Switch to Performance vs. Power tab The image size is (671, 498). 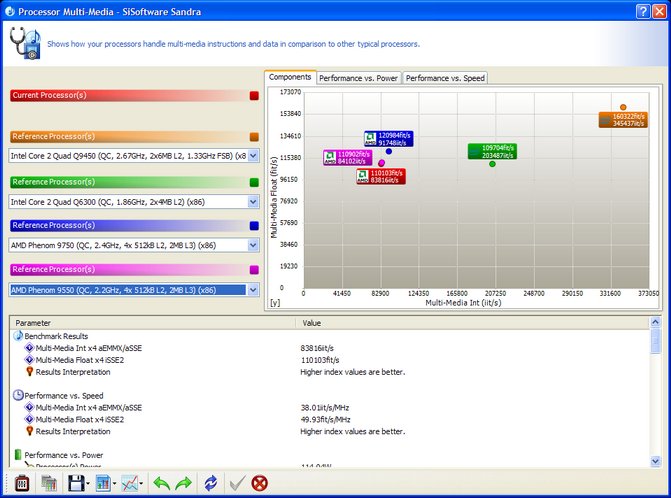[x=359, y=78]
